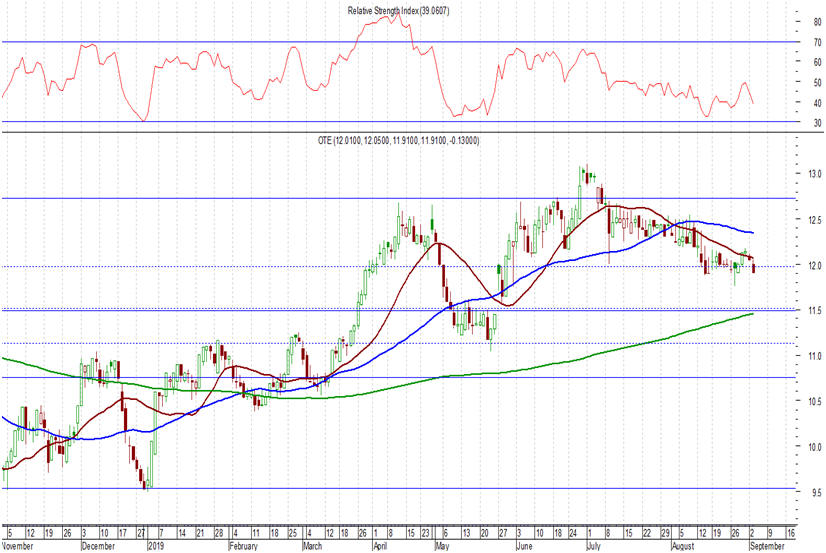Select the 10.5 price axis label
The height and width of the screenshot is (553, 826).
(815, 401)
